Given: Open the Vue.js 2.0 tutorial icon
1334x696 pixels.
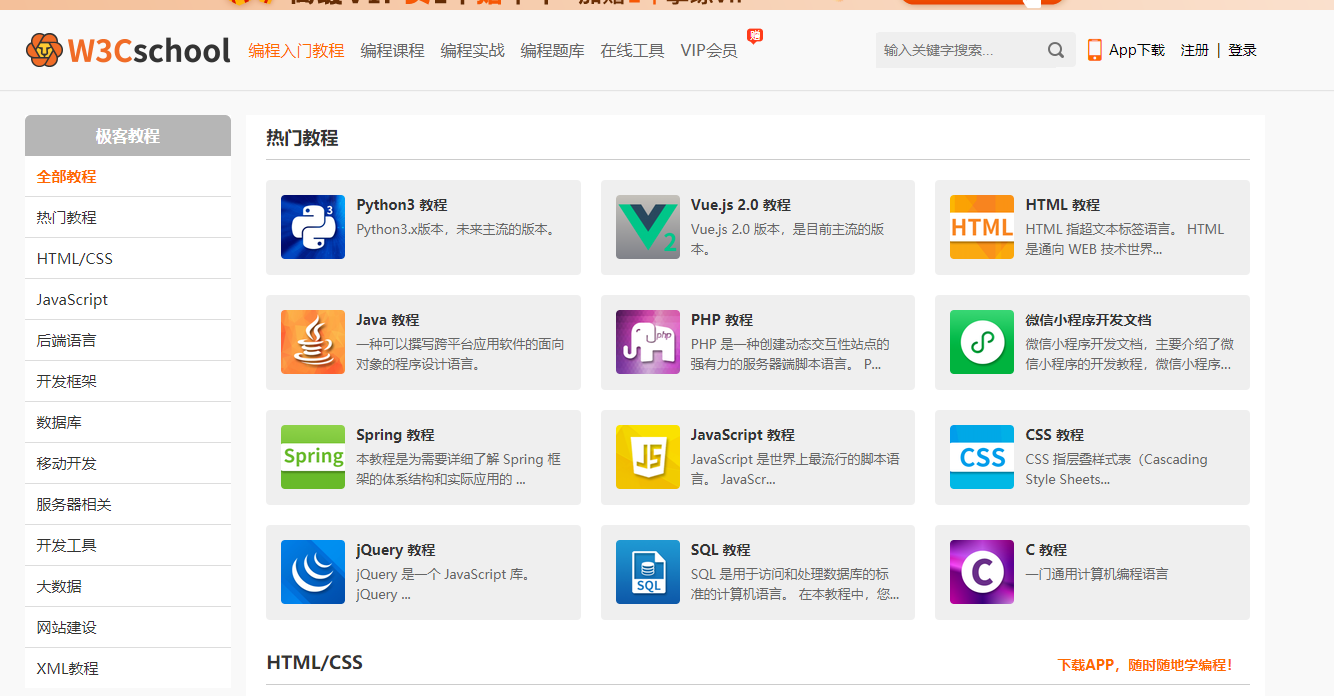Looking at the screenshot, I should [648, 227].
